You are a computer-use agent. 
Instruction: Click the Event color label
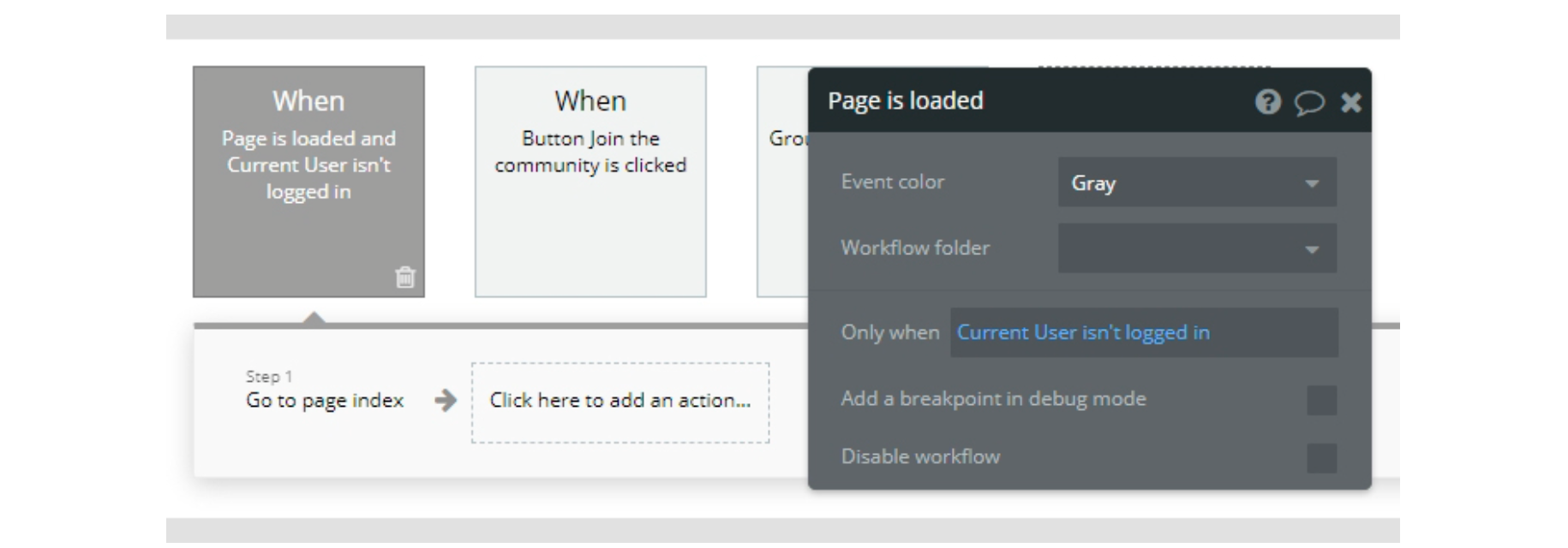[x=892, y=182]
